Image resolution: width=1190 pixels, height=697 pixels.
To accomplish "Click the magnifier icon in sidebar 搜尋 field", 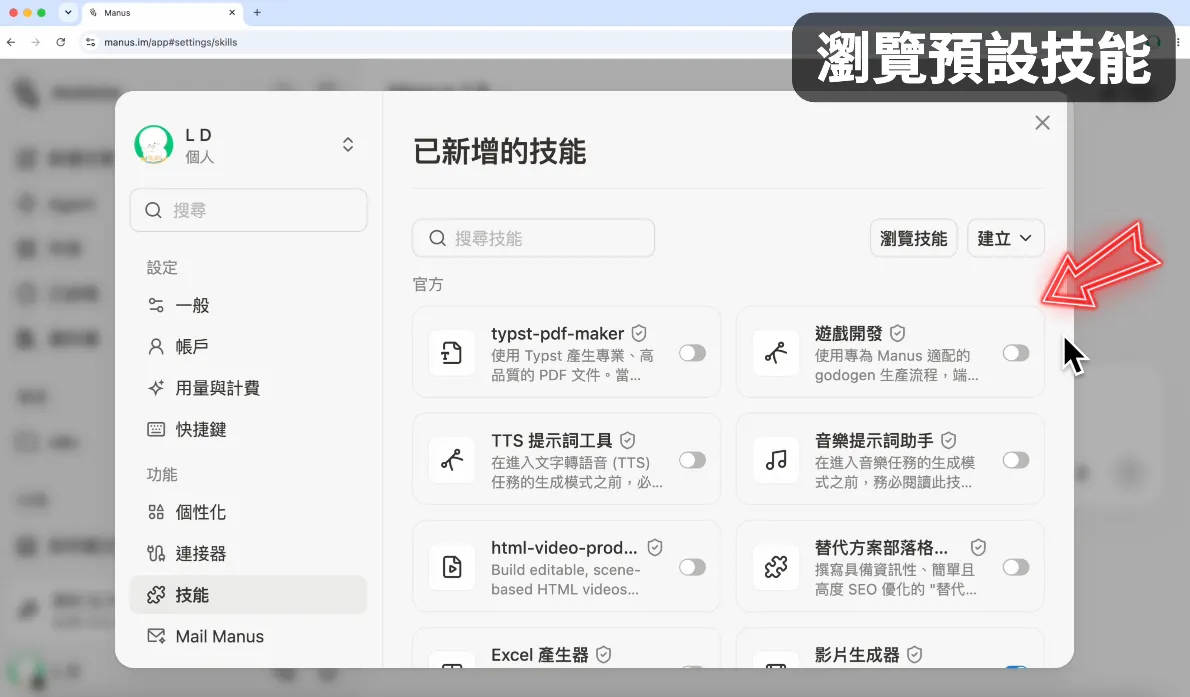I will (x=153, y=210).
